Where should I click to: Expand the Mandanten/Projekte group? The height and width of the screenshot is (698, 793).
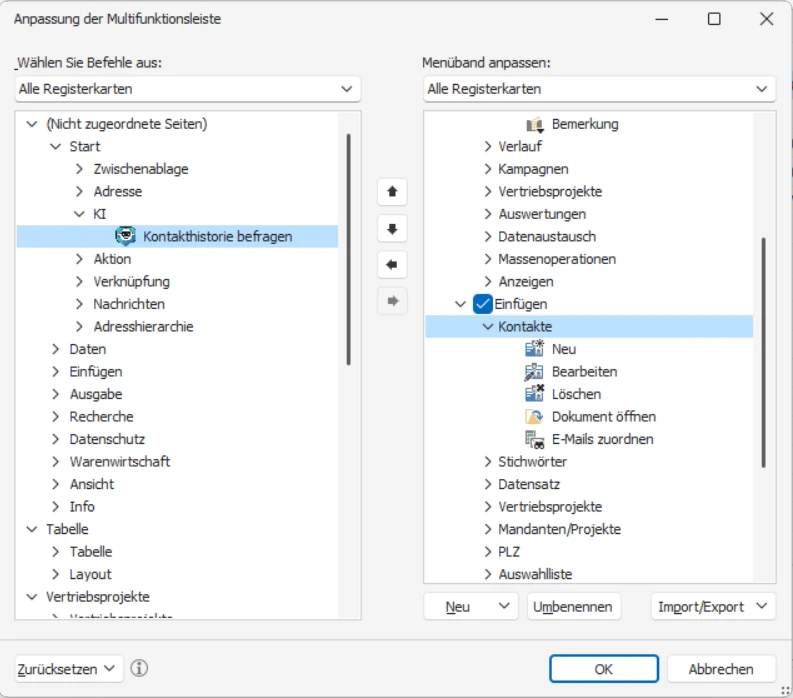click(x=488, y=529)
